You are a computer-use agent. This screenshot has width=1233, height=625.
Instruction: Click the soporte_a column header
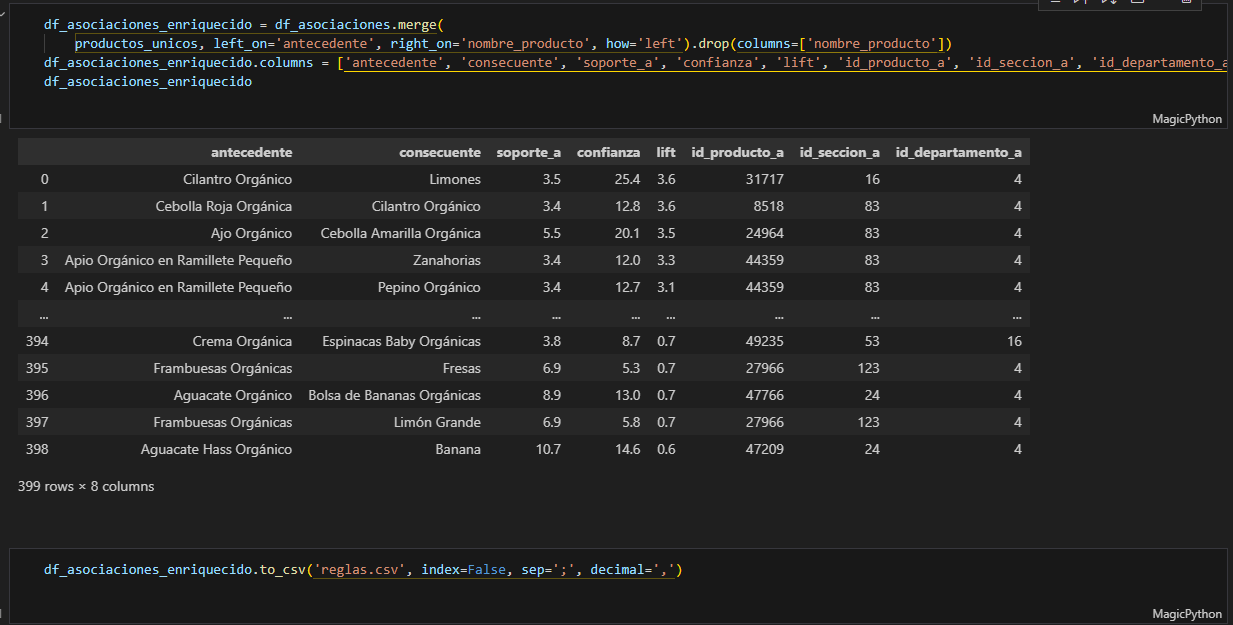click(x=528, y=152)
